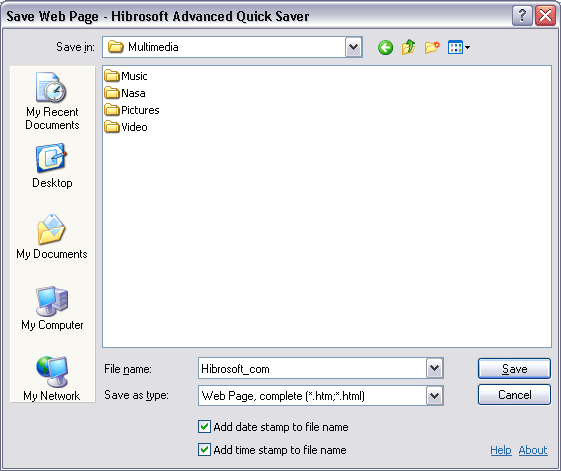Open the My Documents location

coord(52,237)
